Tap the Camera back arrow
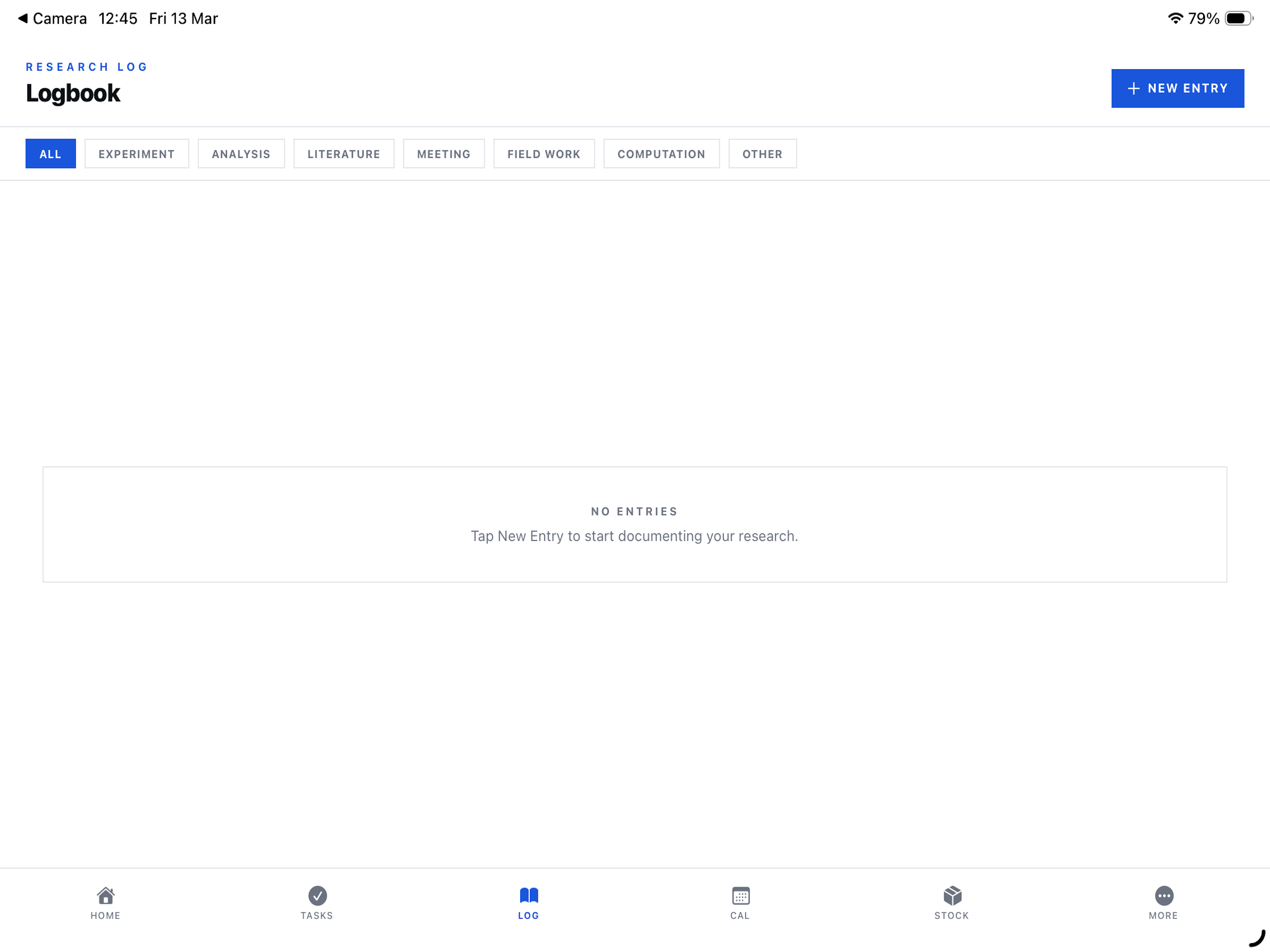Screen dimensions: 1270x952 [x=23, y=19]
